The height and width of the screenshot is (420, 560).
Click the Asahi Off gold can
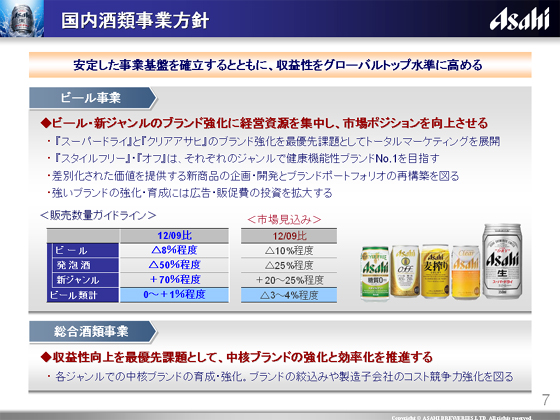pos(405,271)
